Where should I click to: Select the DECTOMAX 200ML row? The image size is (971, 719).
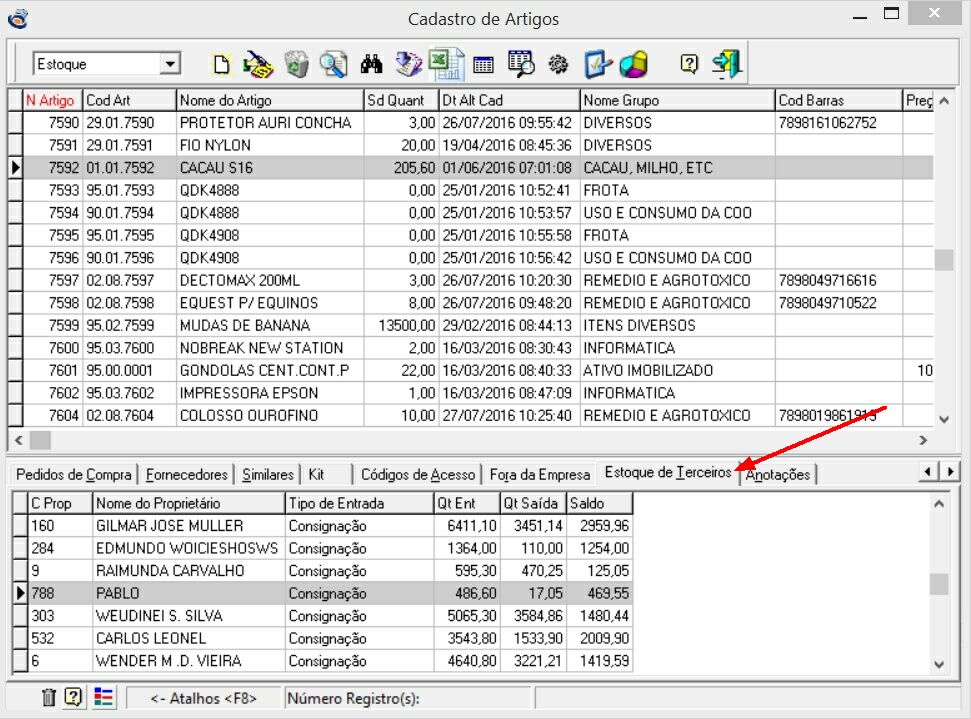coord(478,281)
